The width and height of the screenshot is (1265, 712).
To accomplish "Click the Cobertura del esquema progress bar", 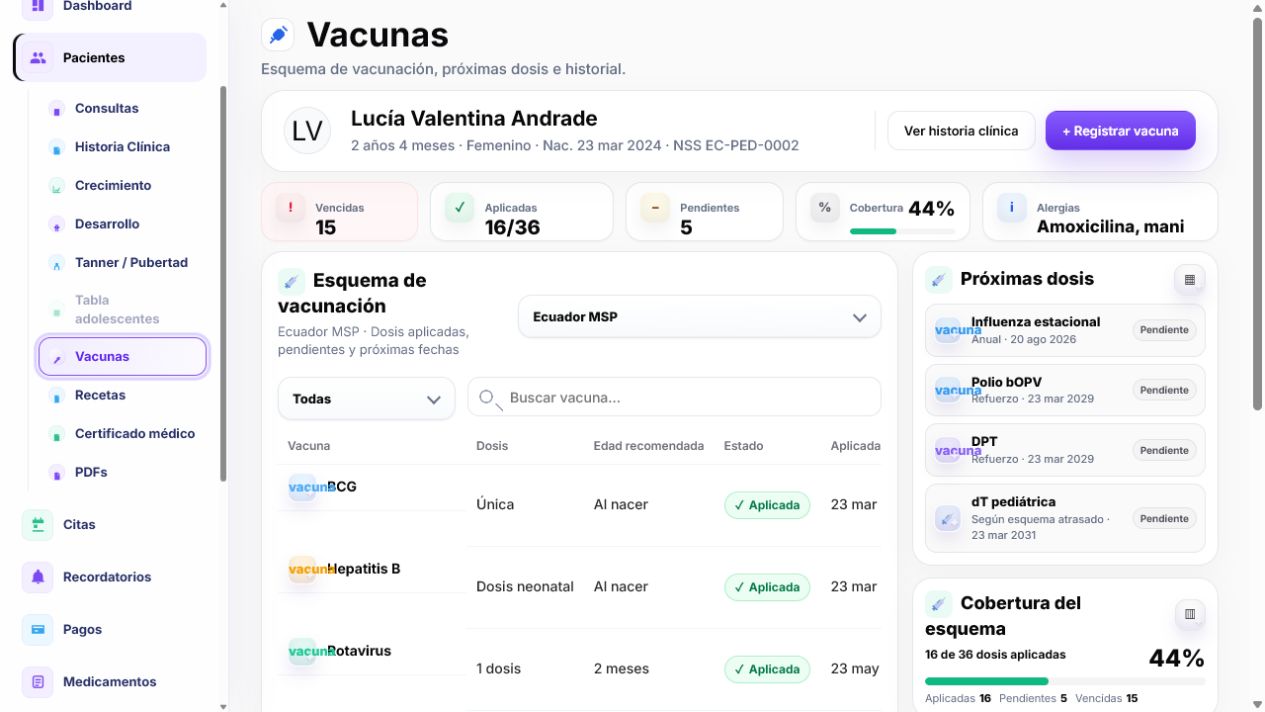I will [x=1065, y=681].
